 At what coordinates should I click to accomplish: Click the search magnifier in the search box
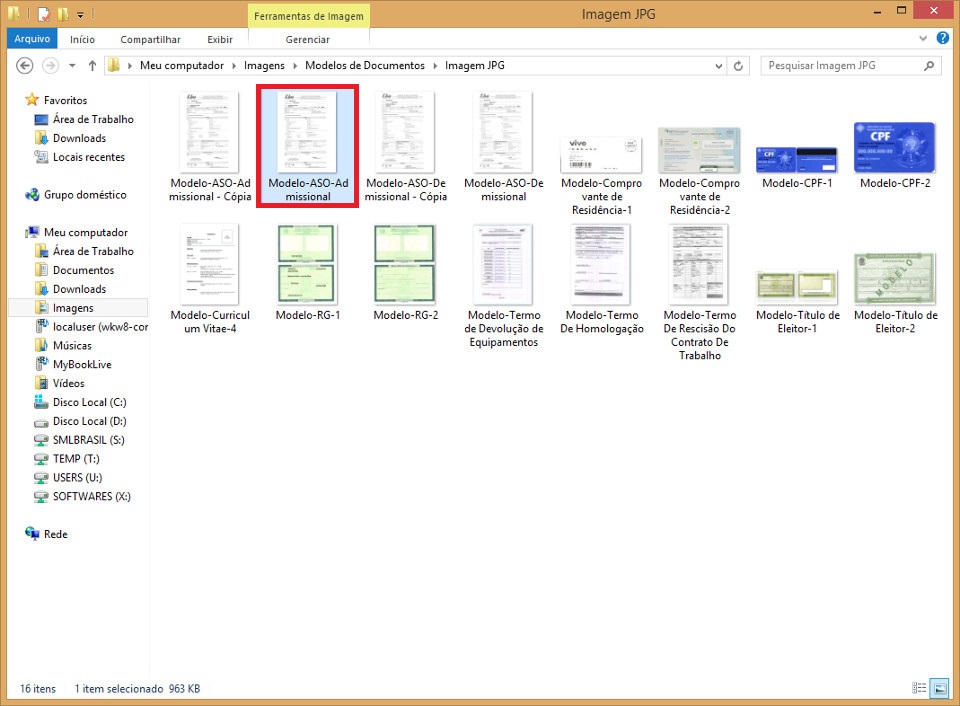[x=929, y=65]
